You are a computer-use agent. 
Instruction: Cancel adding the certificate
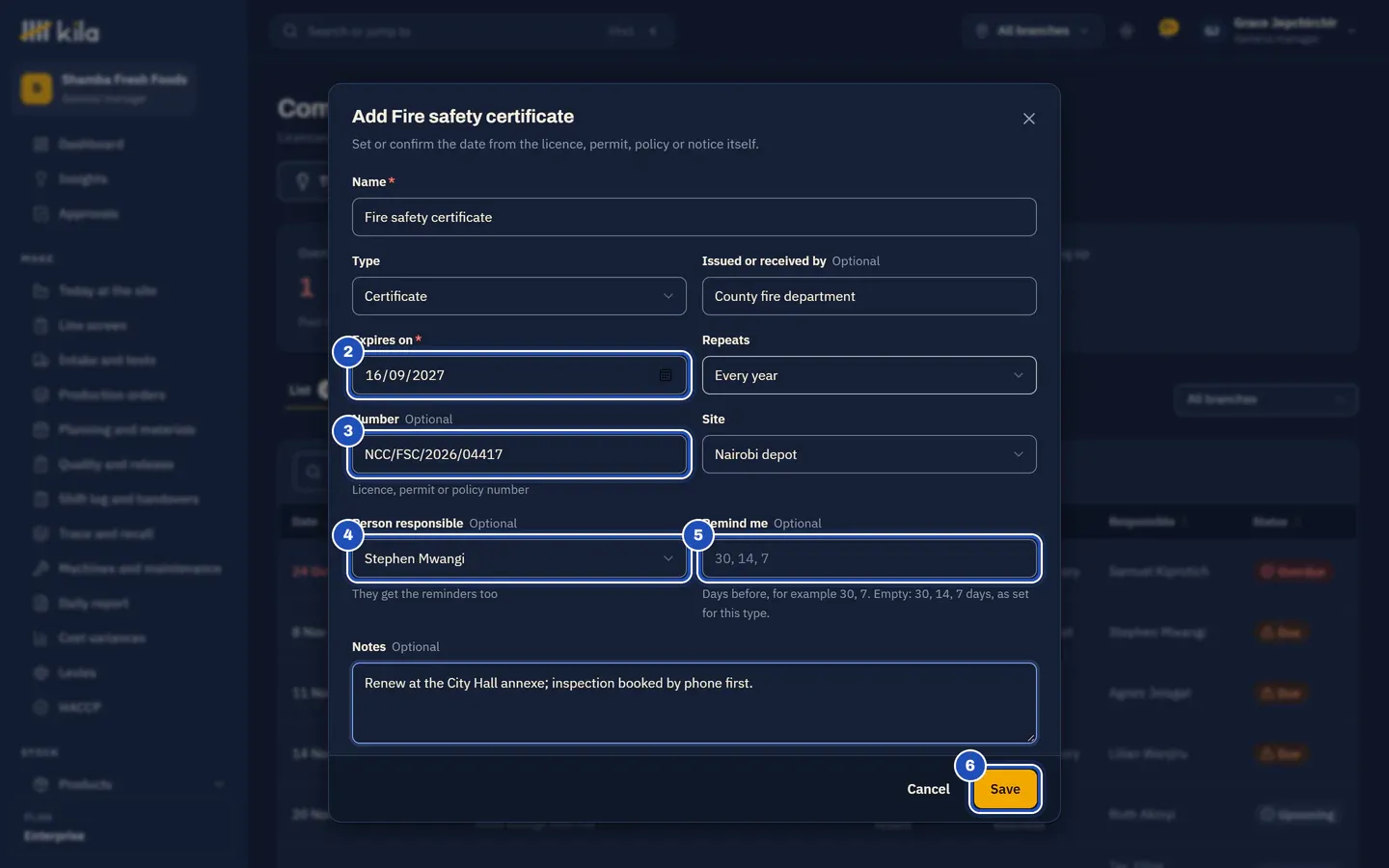(928, 789)
